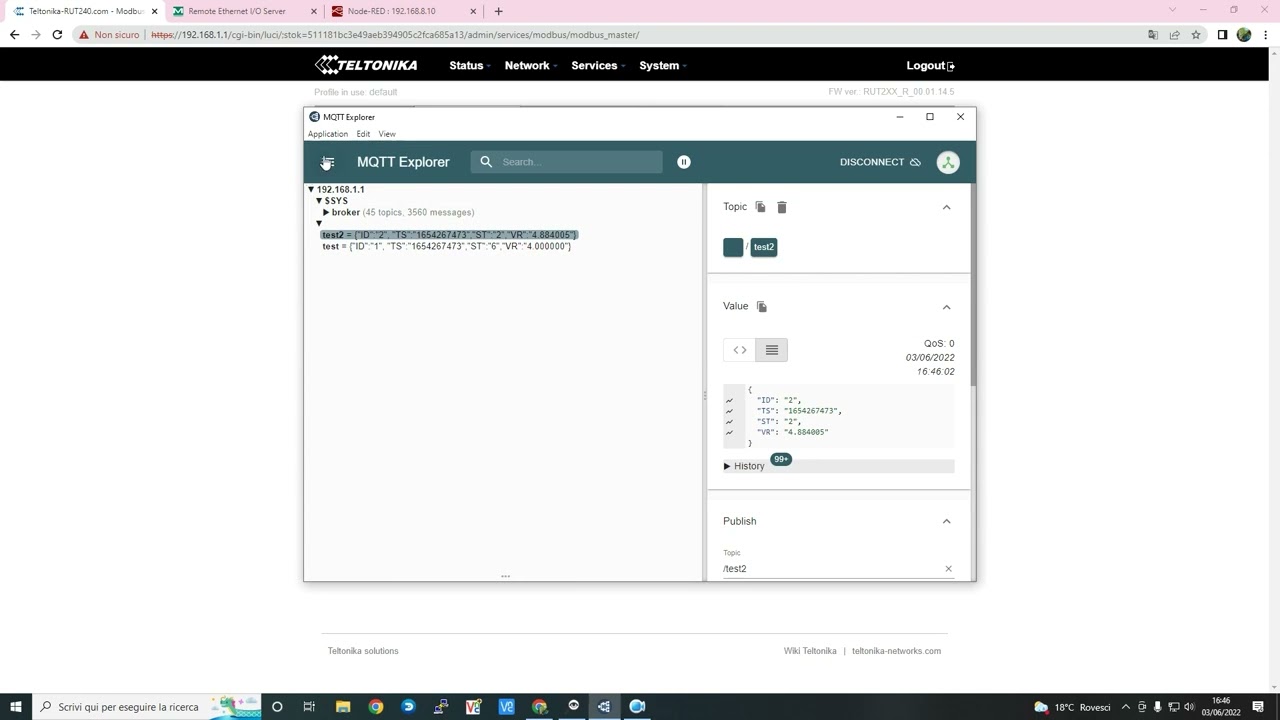Collapse the unnamed node above test2
The height and width of the screenshot is (720, 1280).
coord(319,224)
